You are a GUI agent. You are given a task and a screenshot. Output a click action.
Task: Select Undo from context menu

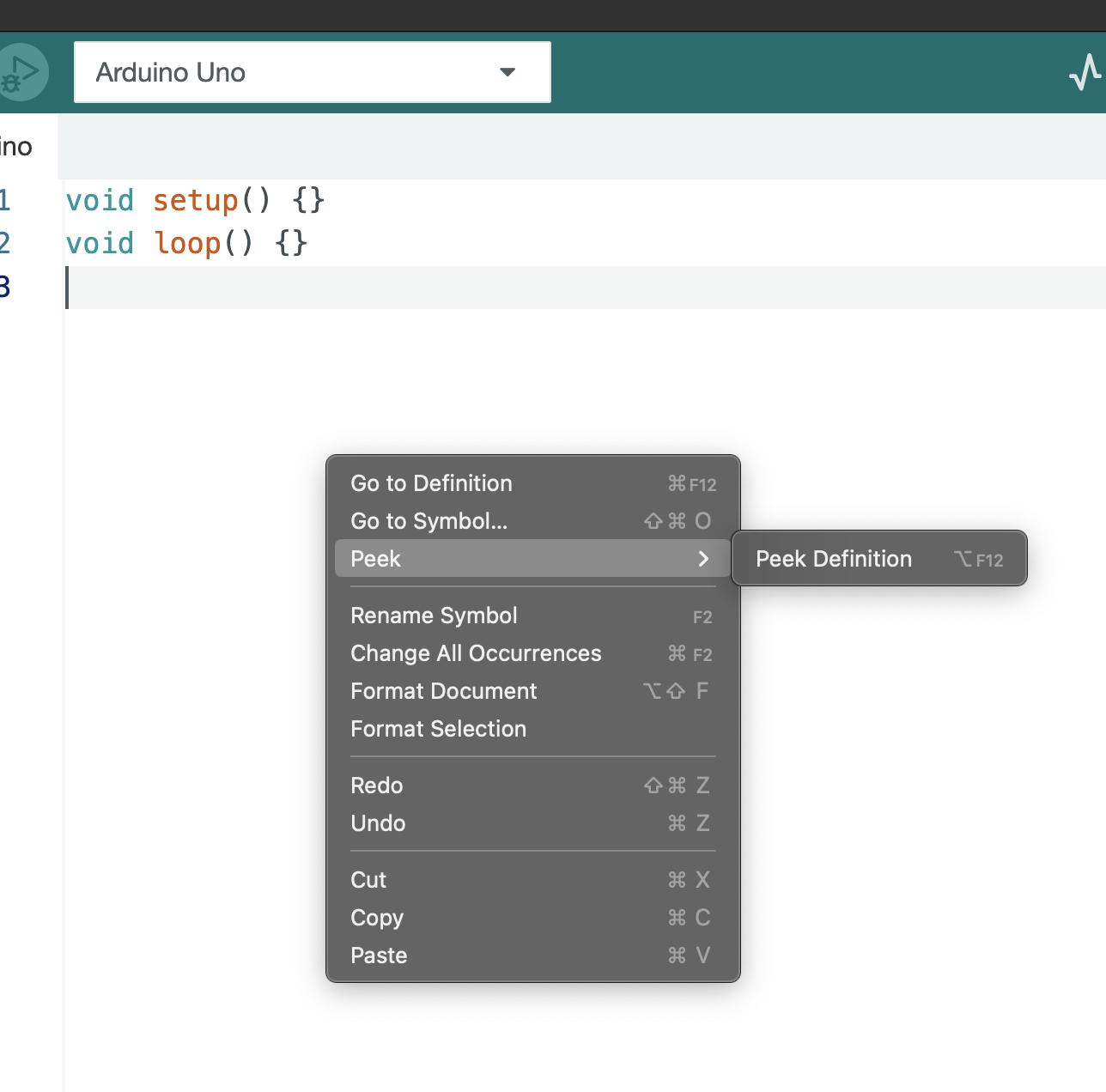click(533, 823)
